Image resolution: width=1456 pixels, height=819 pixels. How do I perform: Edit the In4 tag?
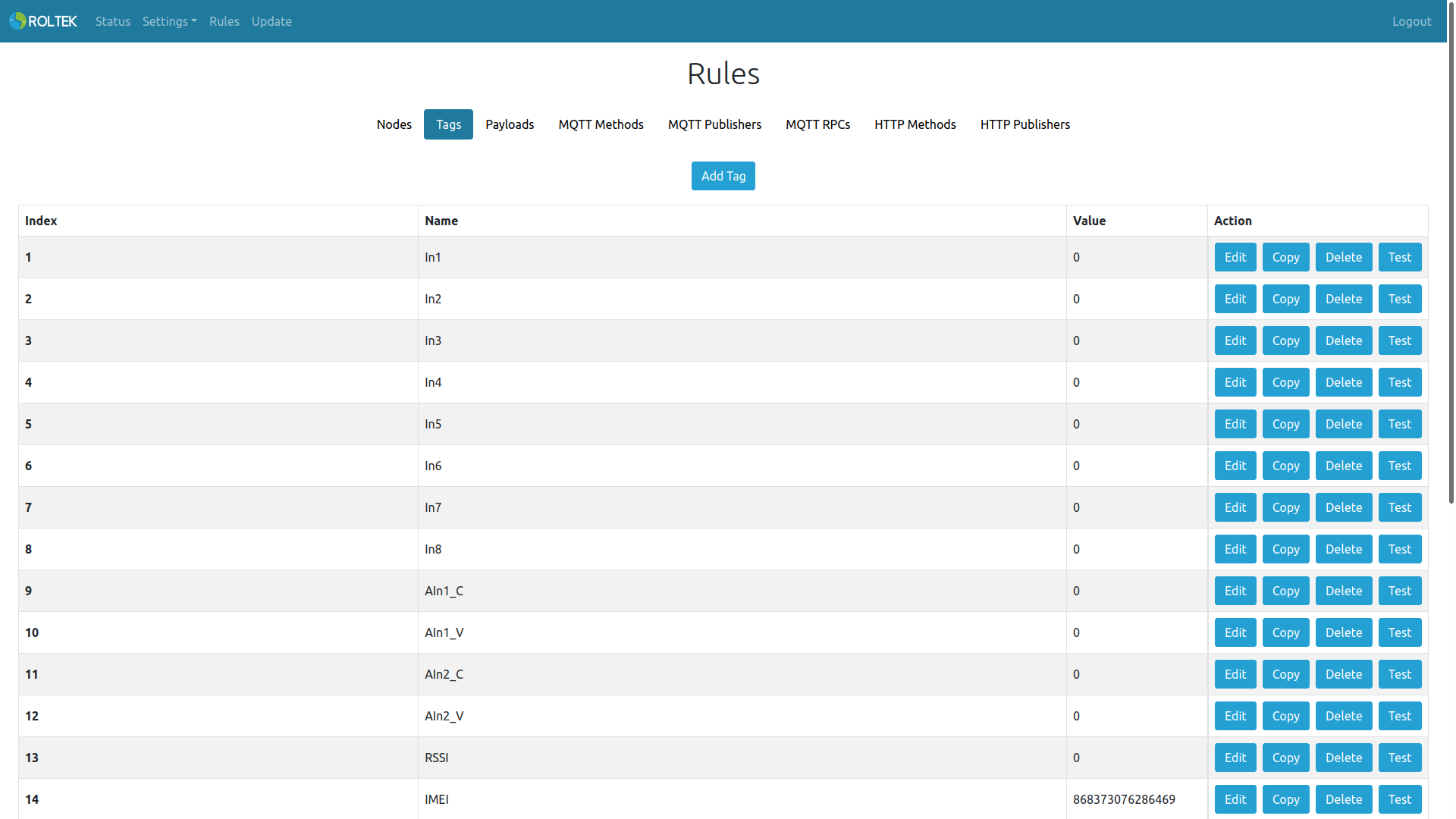click(x=1235, y=382)
